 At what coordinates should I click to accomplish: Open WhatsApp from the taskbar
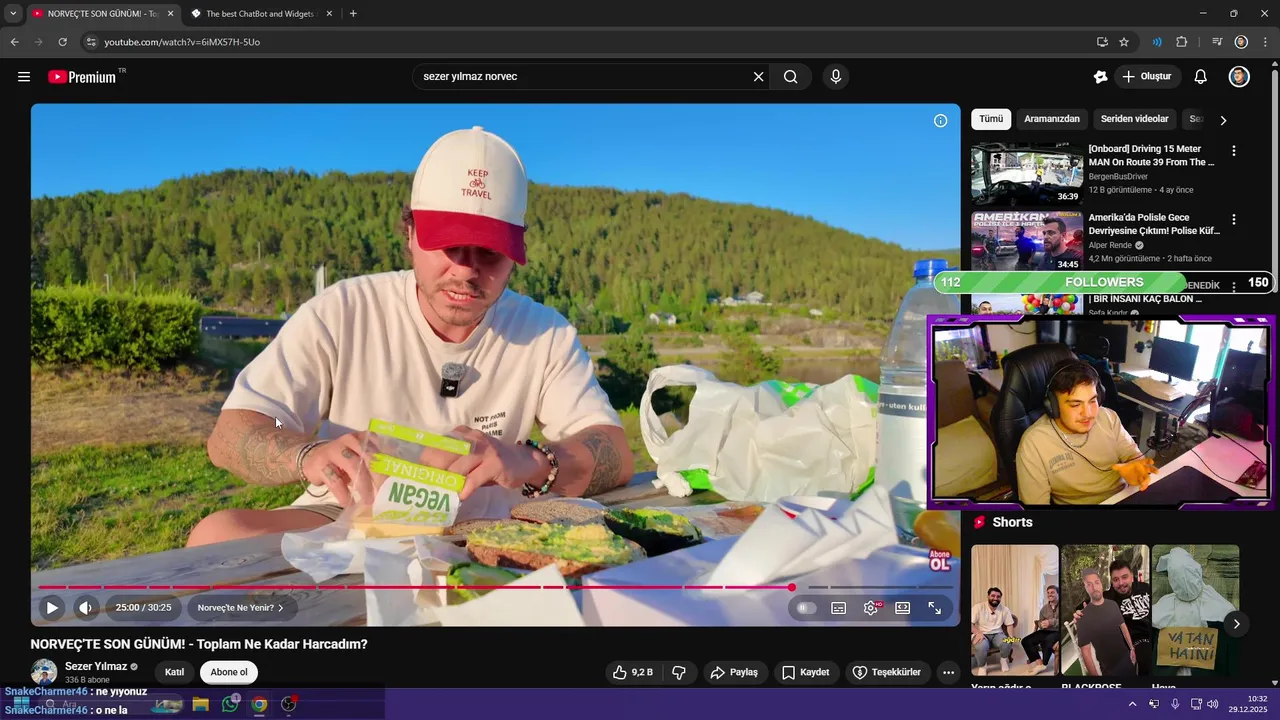point(230,704)
